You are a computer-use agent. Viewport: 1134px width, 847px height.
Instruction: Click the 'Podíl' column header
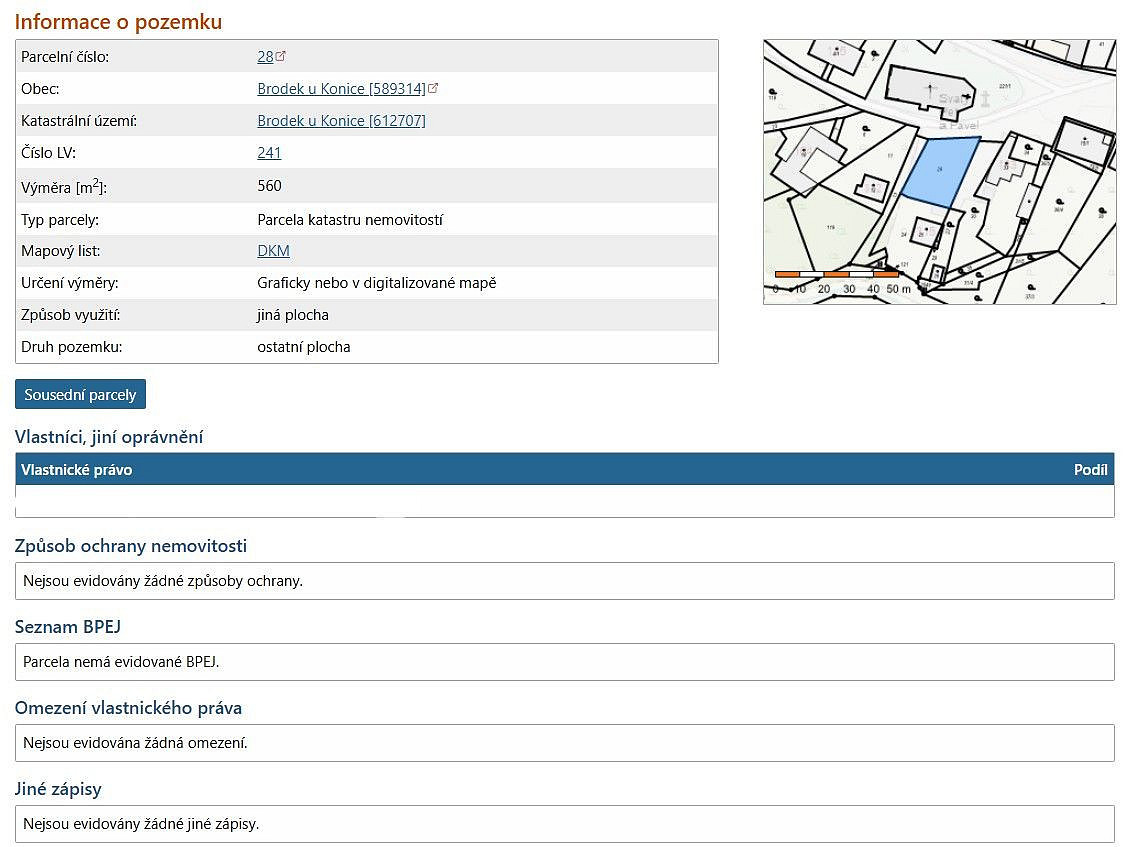pos(1091,469)
